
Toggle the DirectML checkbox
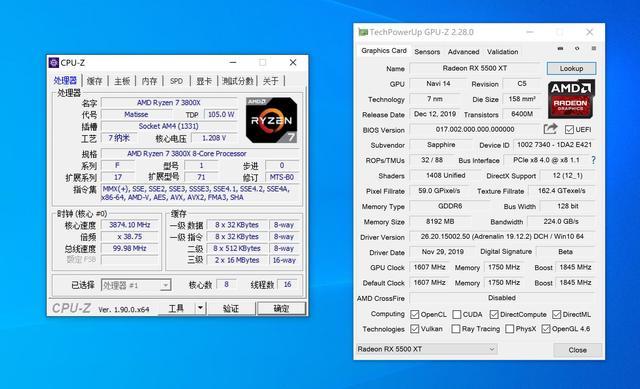pos(556,314)
